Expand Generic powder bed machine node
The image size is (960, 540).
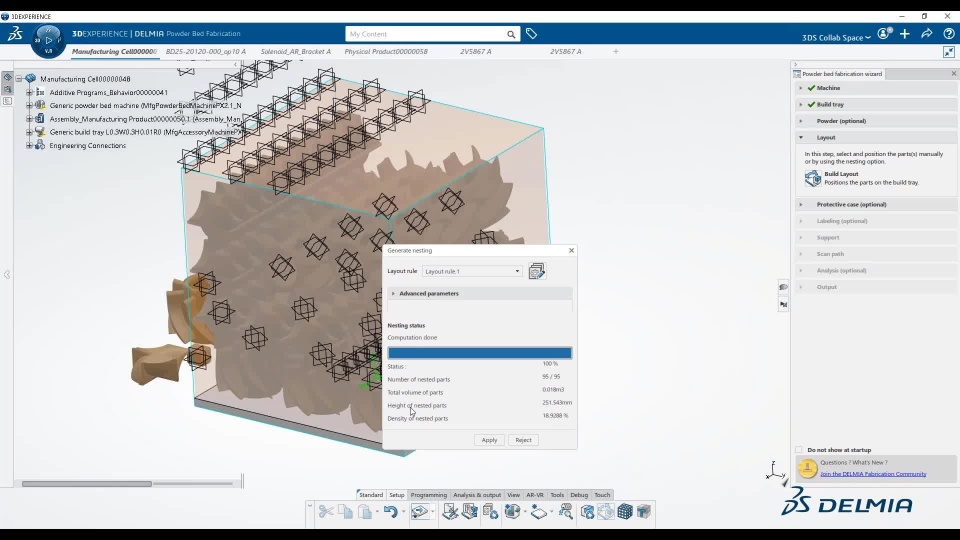click(29, 105)
